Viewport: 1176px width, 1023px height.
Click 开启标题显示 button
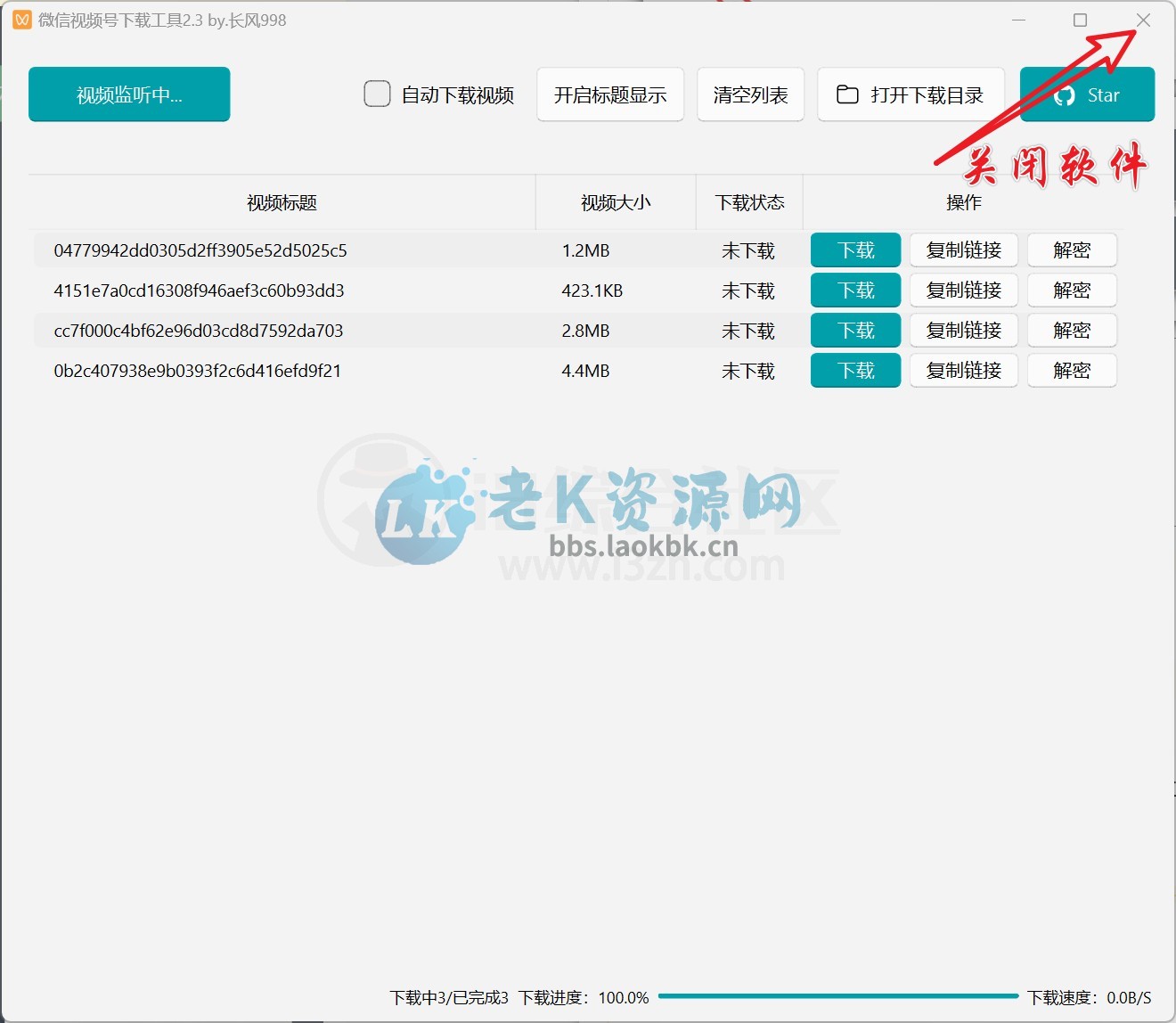(610, 94)
